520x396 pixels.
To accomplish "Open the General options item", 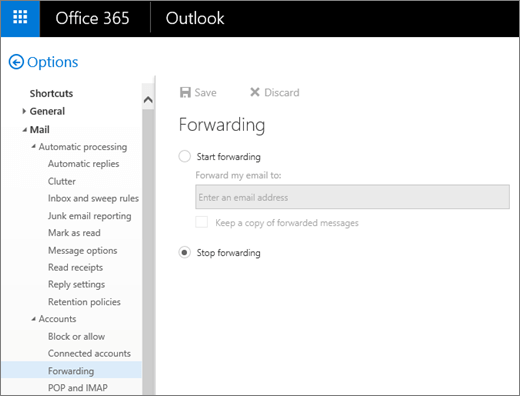I will [47, 111].
